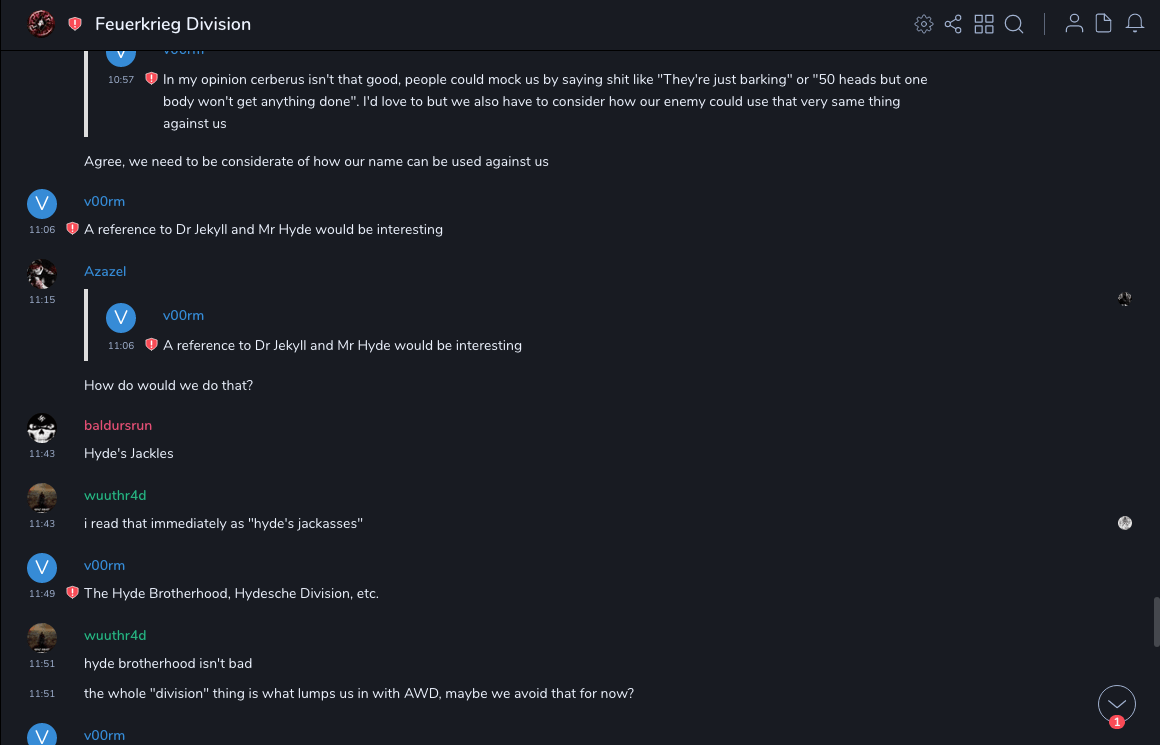
Task: Click wuuthr4d's avatar beside the 11:43 message
Action: [42, 498]
